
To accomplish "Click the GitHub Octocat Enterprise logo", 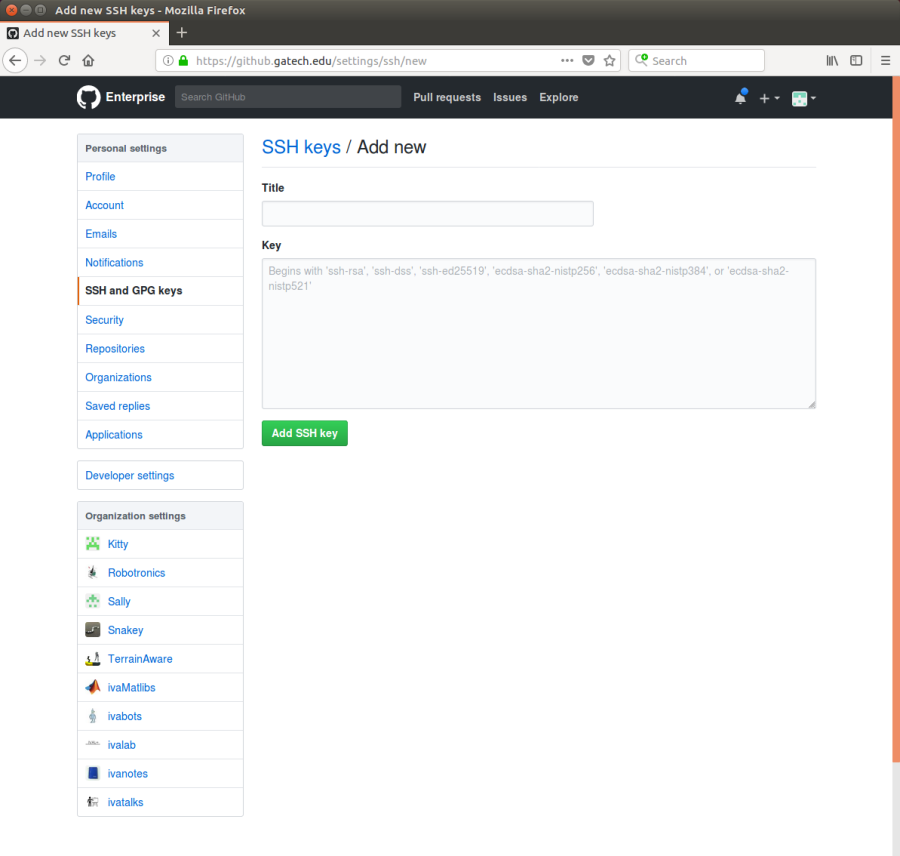I will tap(88, 97).
